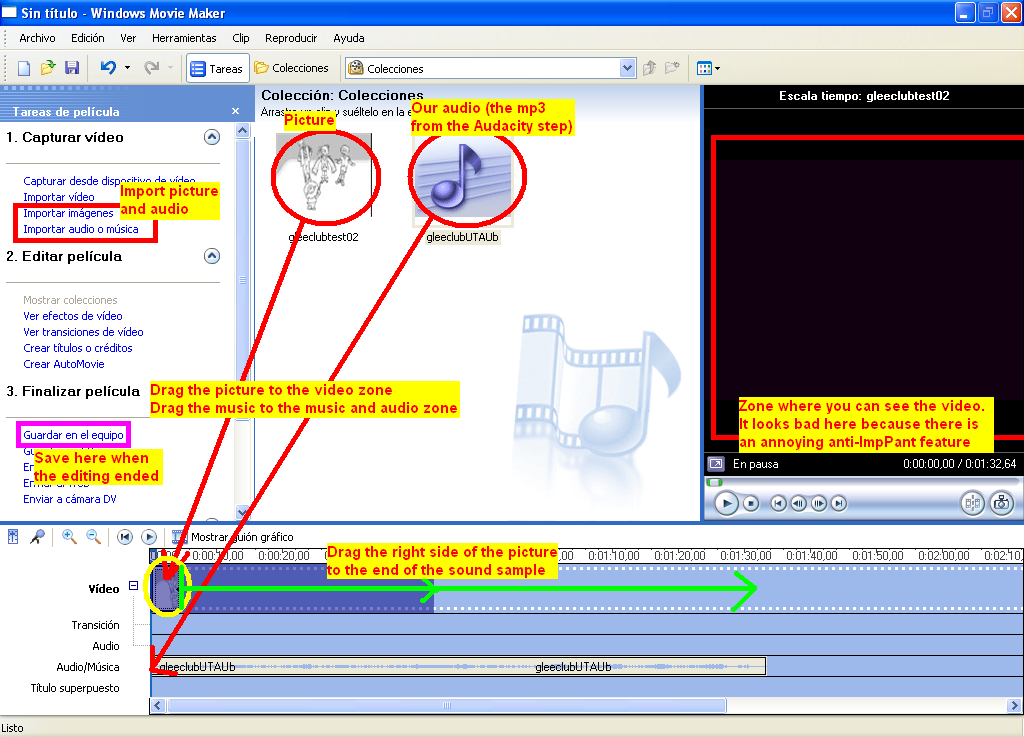Click the Set Audio Levels icon

[13, 537]
